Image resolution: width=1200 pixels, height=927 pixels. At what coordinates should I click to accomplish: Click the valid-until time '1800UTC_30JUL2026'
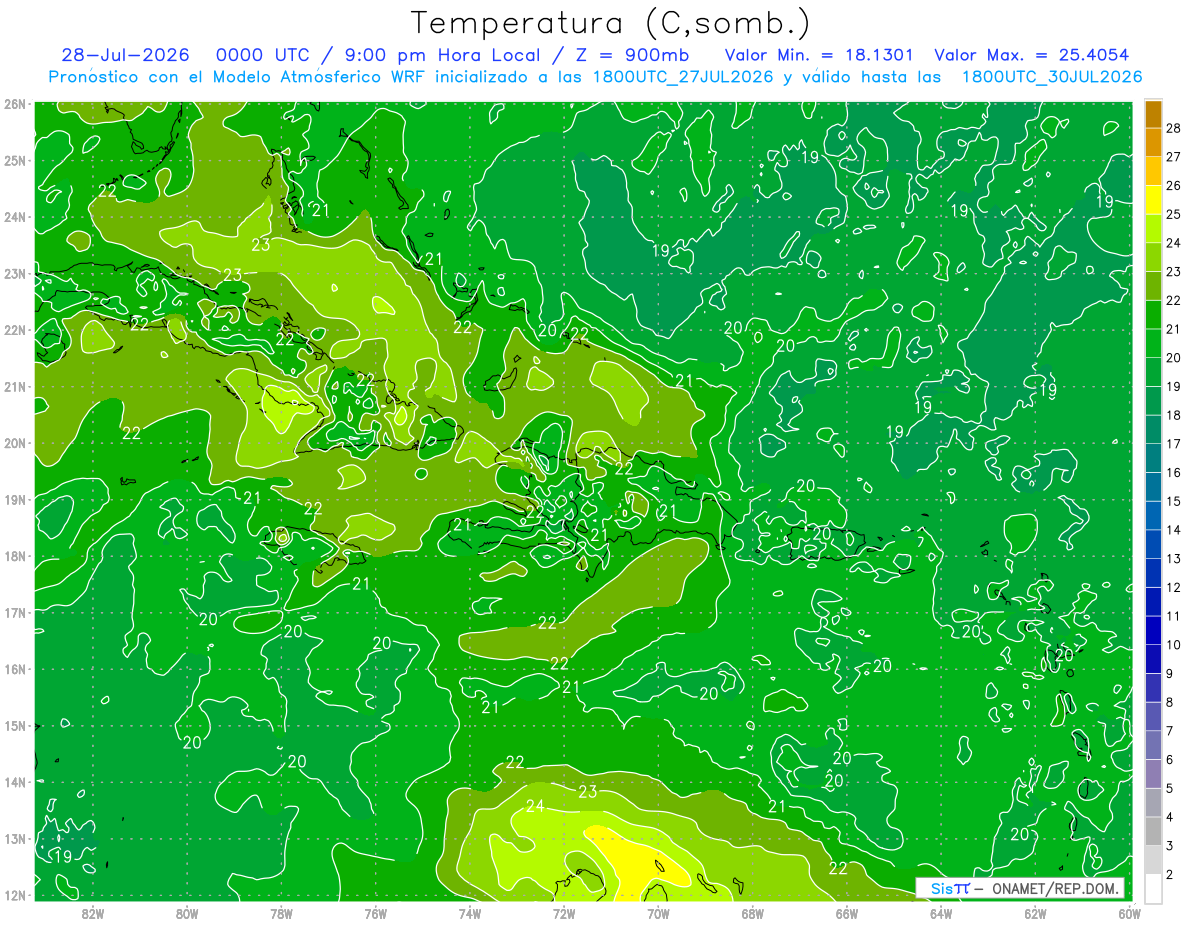[1051, 76]
